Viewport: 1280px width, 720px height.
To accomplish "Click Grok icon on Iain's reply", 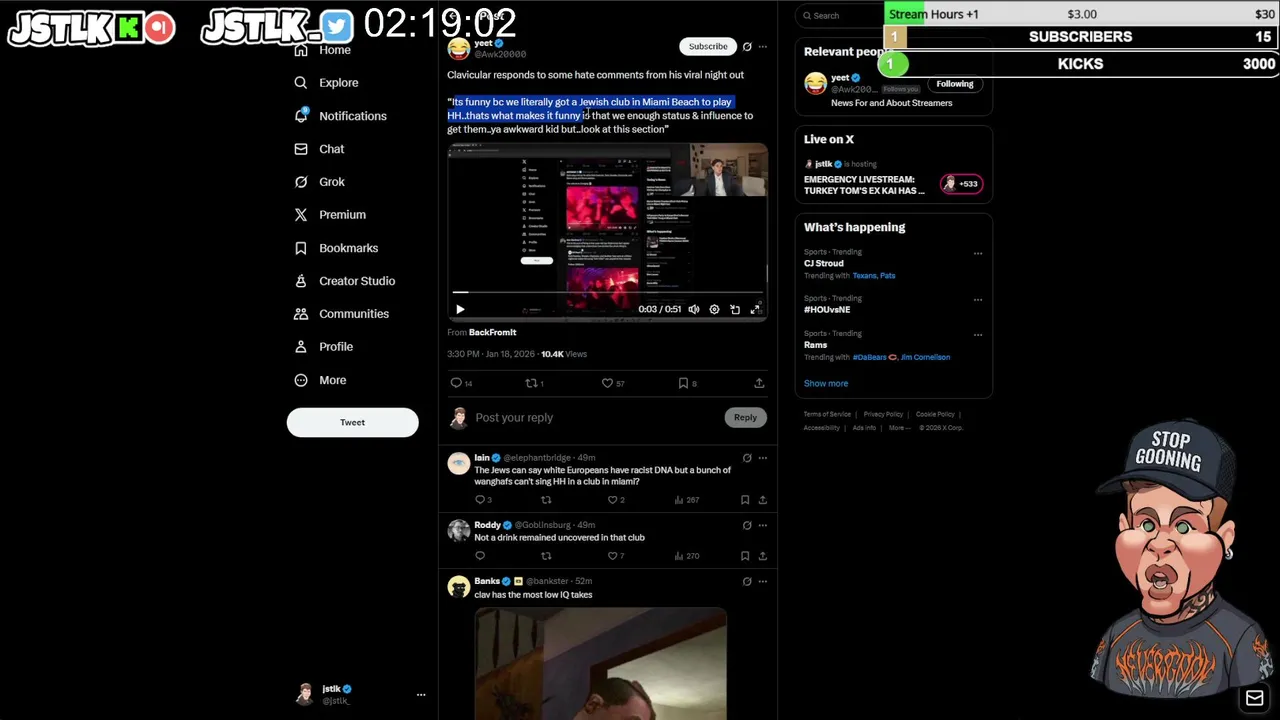I will coord(747,458).
